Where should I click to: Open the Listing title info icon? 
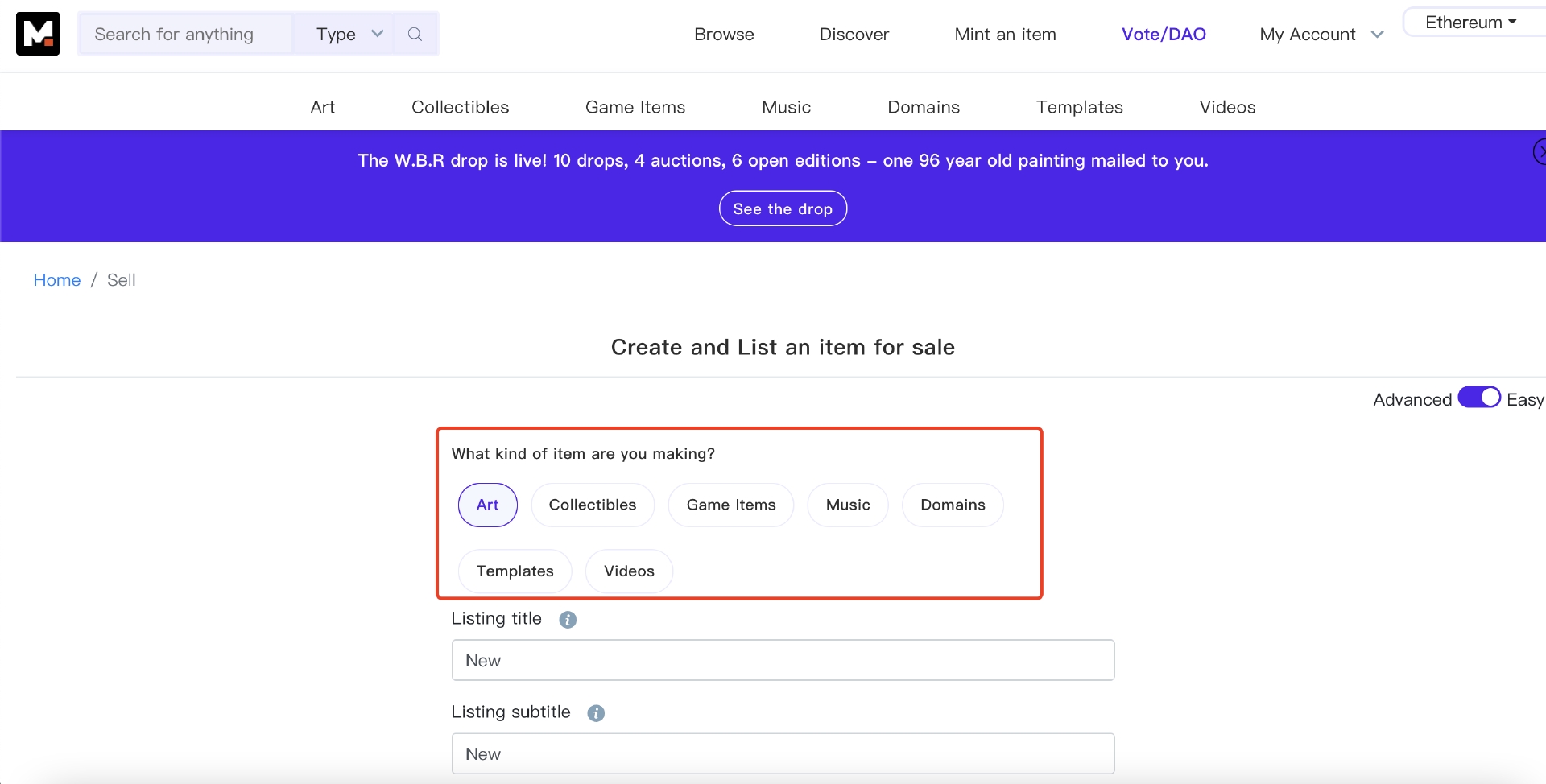568,620
